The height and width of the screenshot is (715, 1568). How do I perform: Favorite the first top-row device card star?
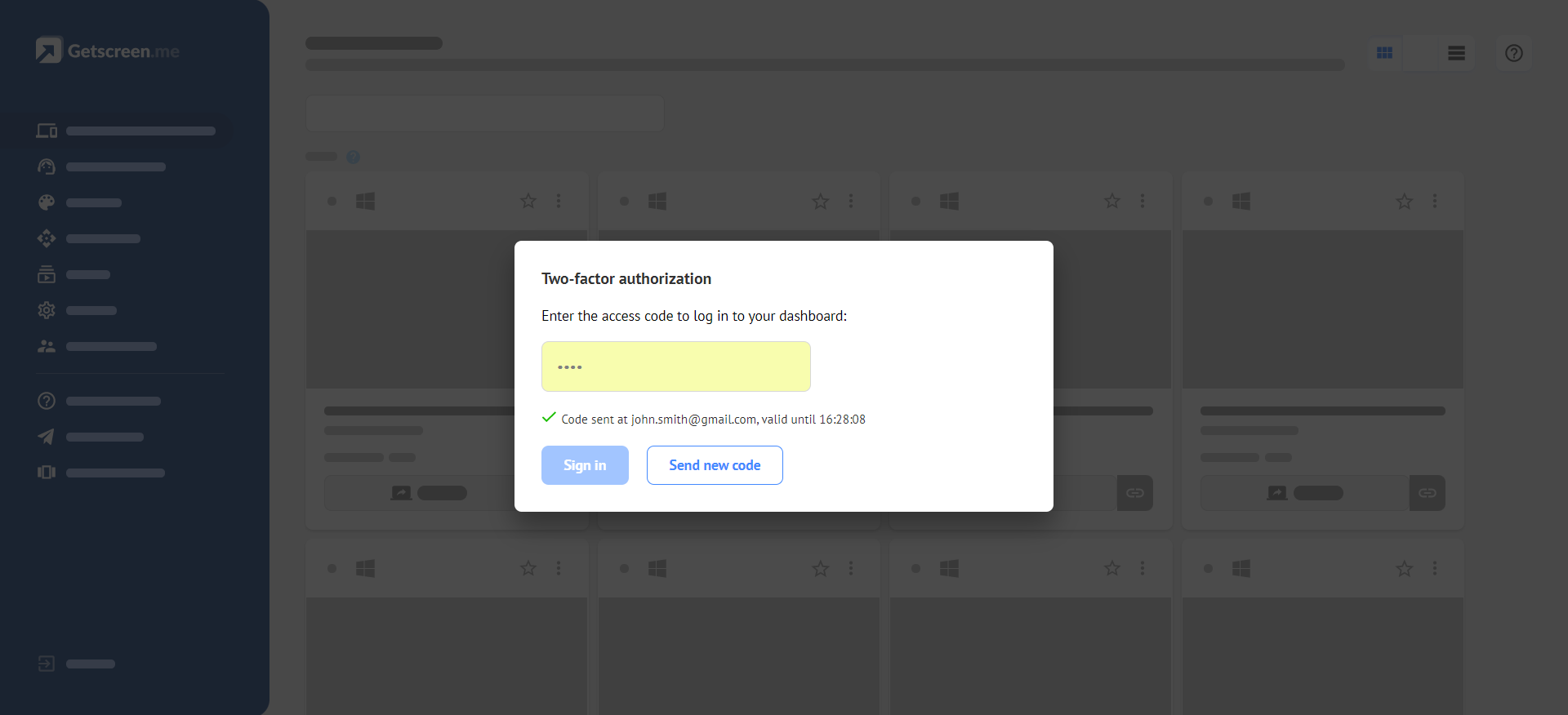tap(528, 201)
